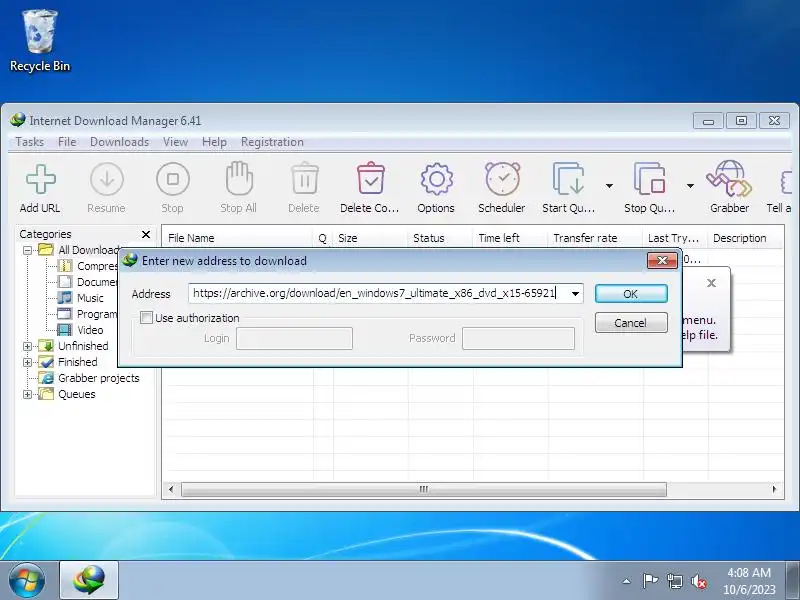Enable the Use authorization checkbox
The image size is (800, 600).
pos(146,317)
